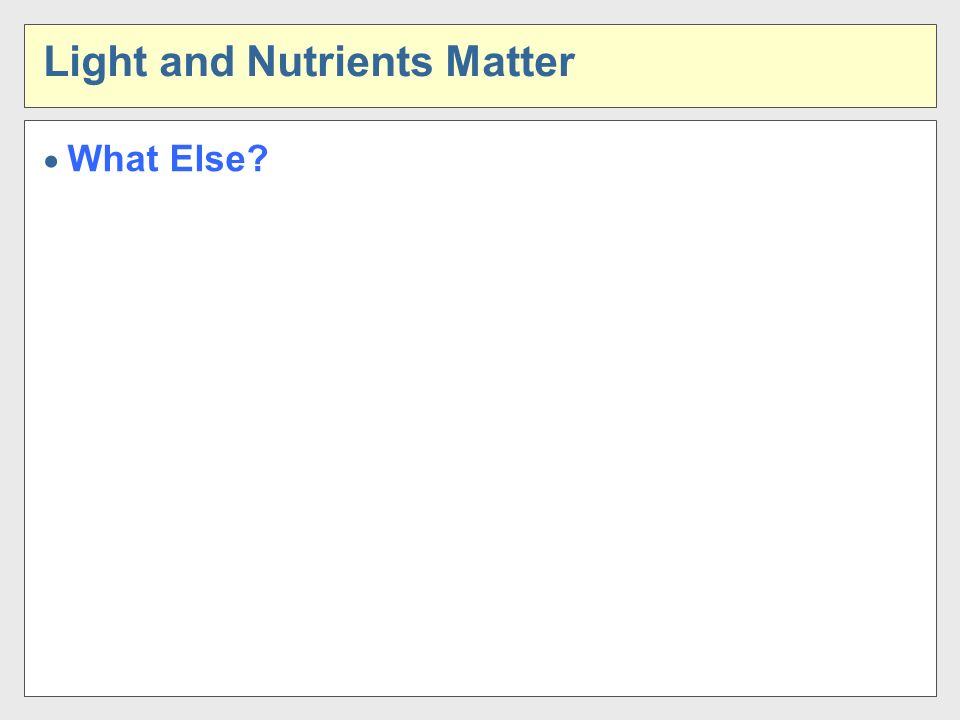Image resolution: width=960 pixels, height=720 pixels.
Task: Click the letter 'W' starting the bullet
Action: coord(83,159)
